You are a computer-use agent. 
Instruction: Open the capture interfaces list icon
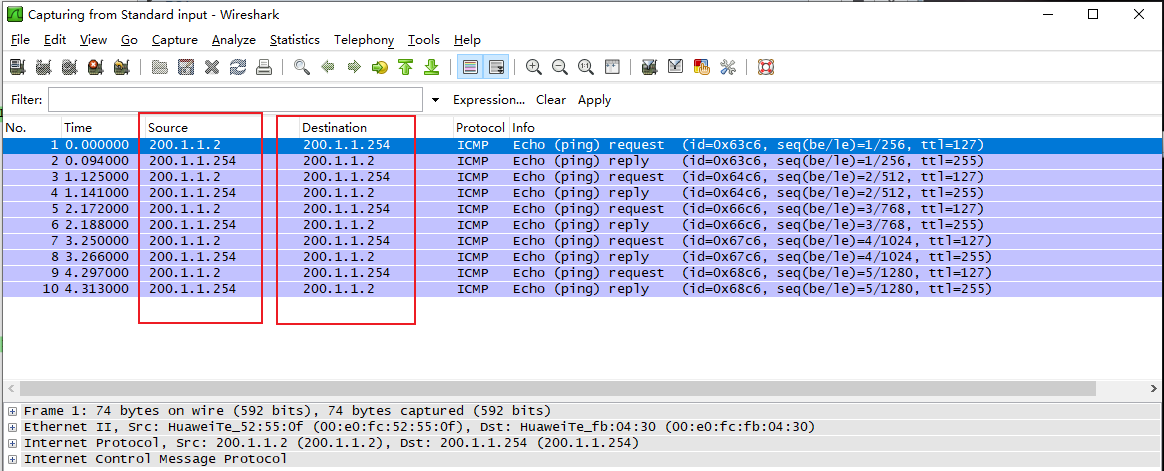click(17, 68)
